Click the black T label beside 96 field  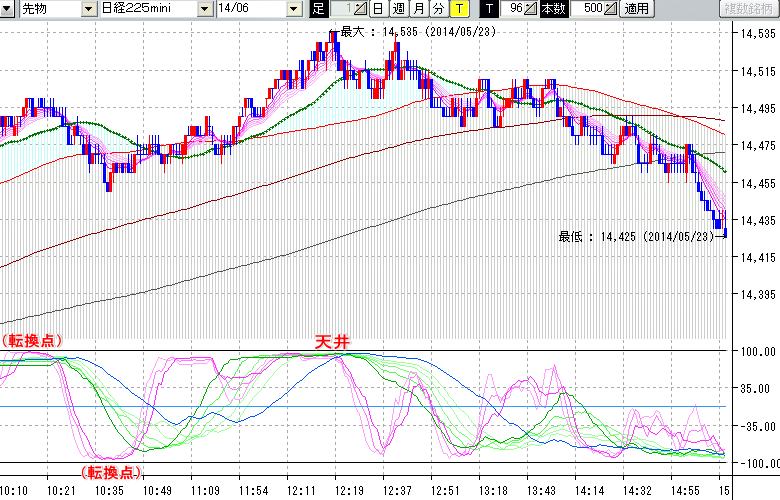(x=489, y=9)
